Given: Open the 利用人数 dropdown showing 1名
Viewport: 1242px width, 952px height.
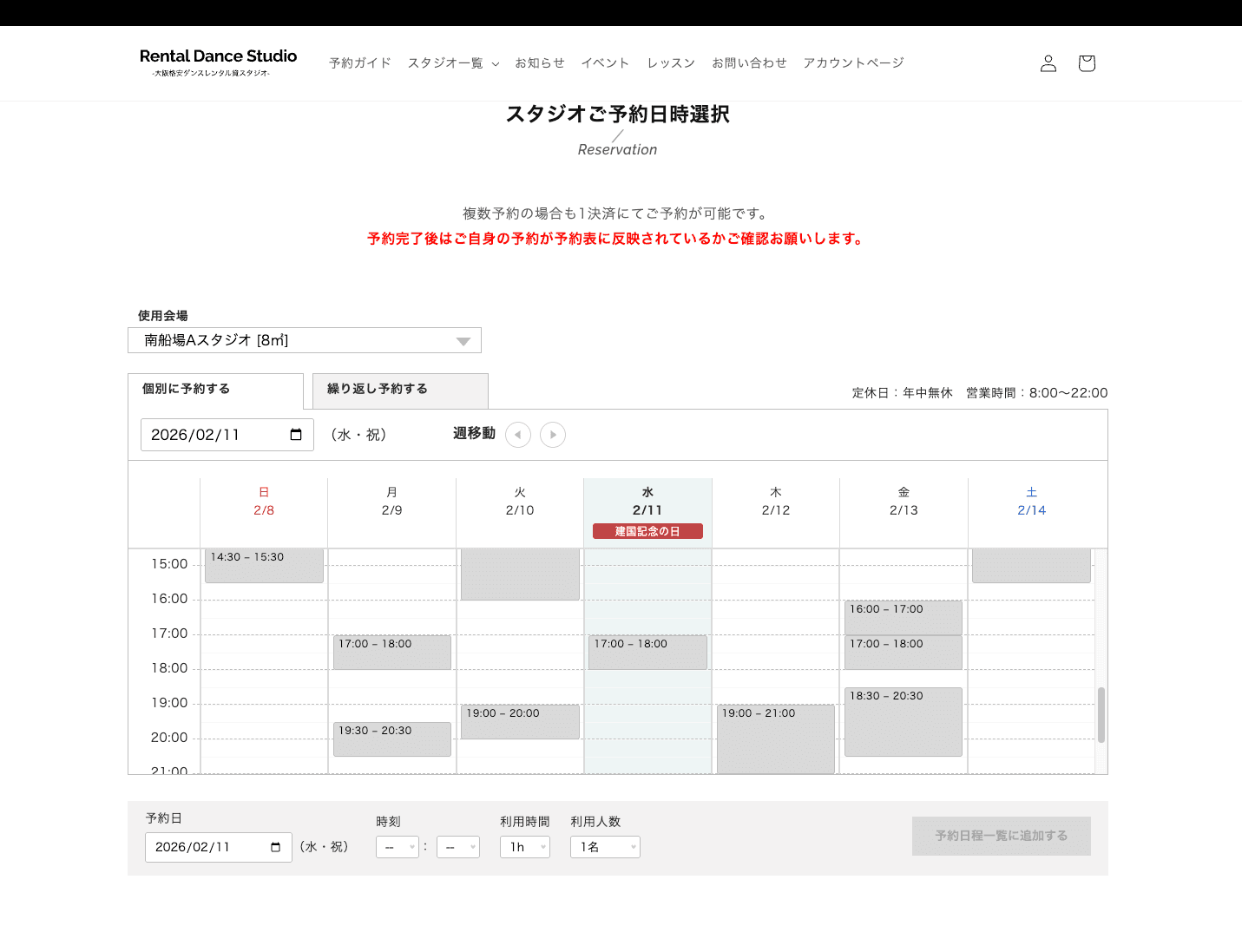Looking at the screenshot, I should click(605, 847).
